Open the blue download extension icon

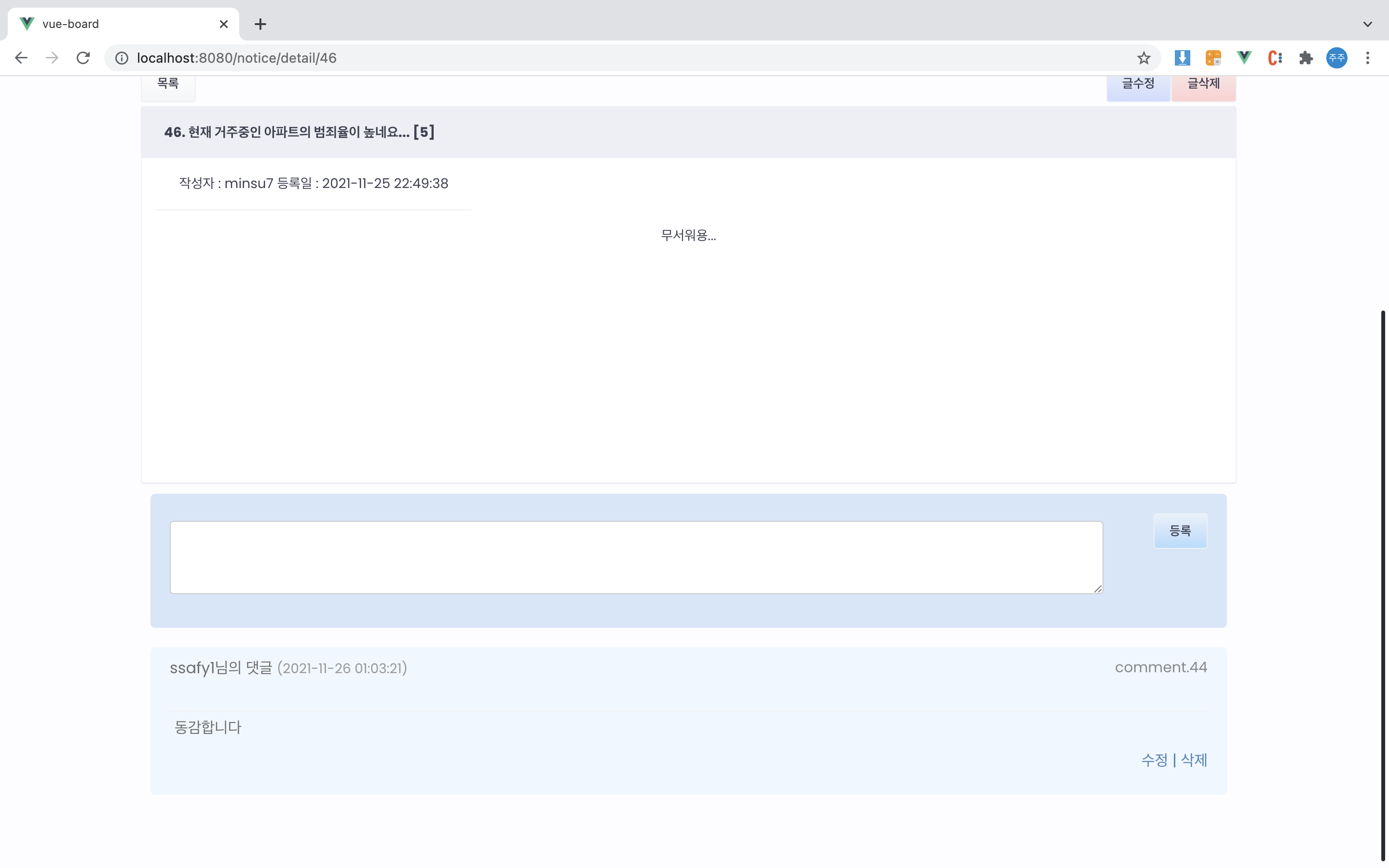1183,58
